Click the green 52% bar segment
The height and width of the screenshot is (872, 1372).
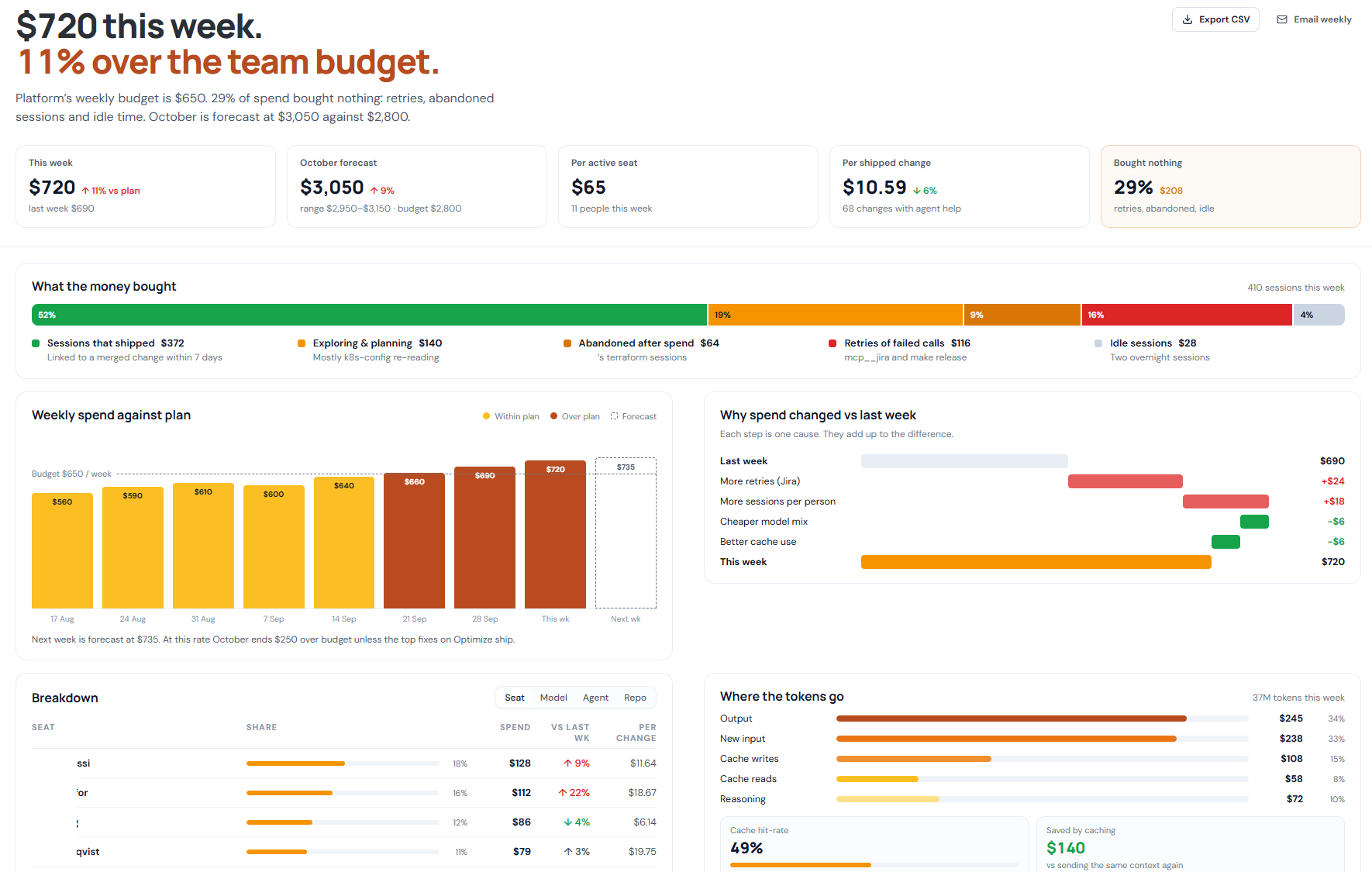pyautogui.click(x=369, y=315)
